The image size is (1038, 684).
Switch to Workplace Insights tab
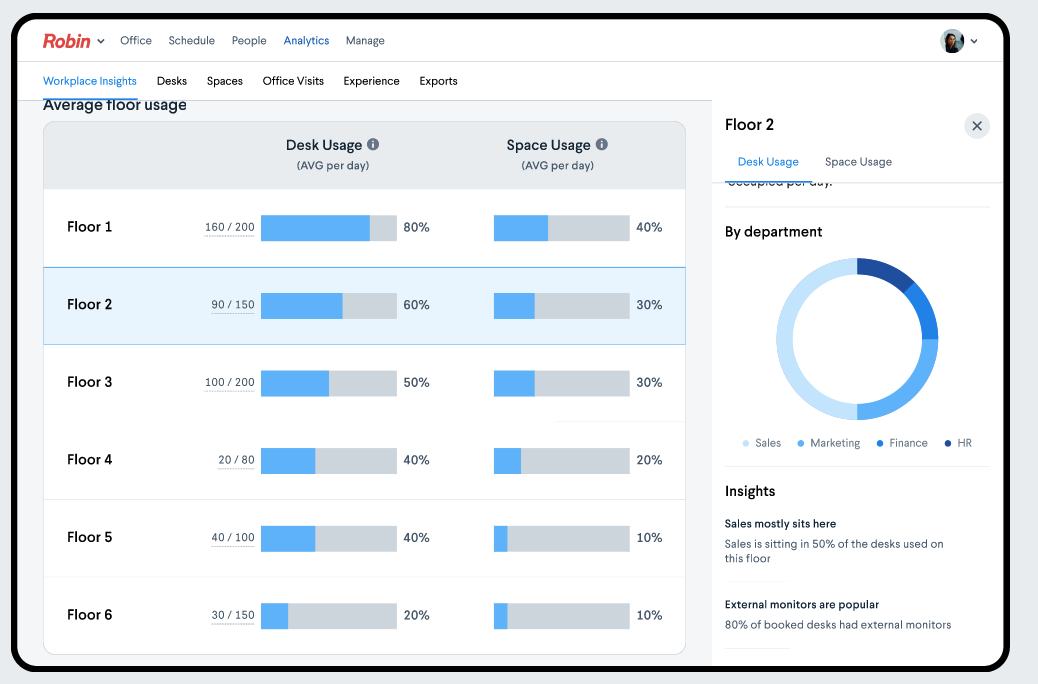(89, 81)
